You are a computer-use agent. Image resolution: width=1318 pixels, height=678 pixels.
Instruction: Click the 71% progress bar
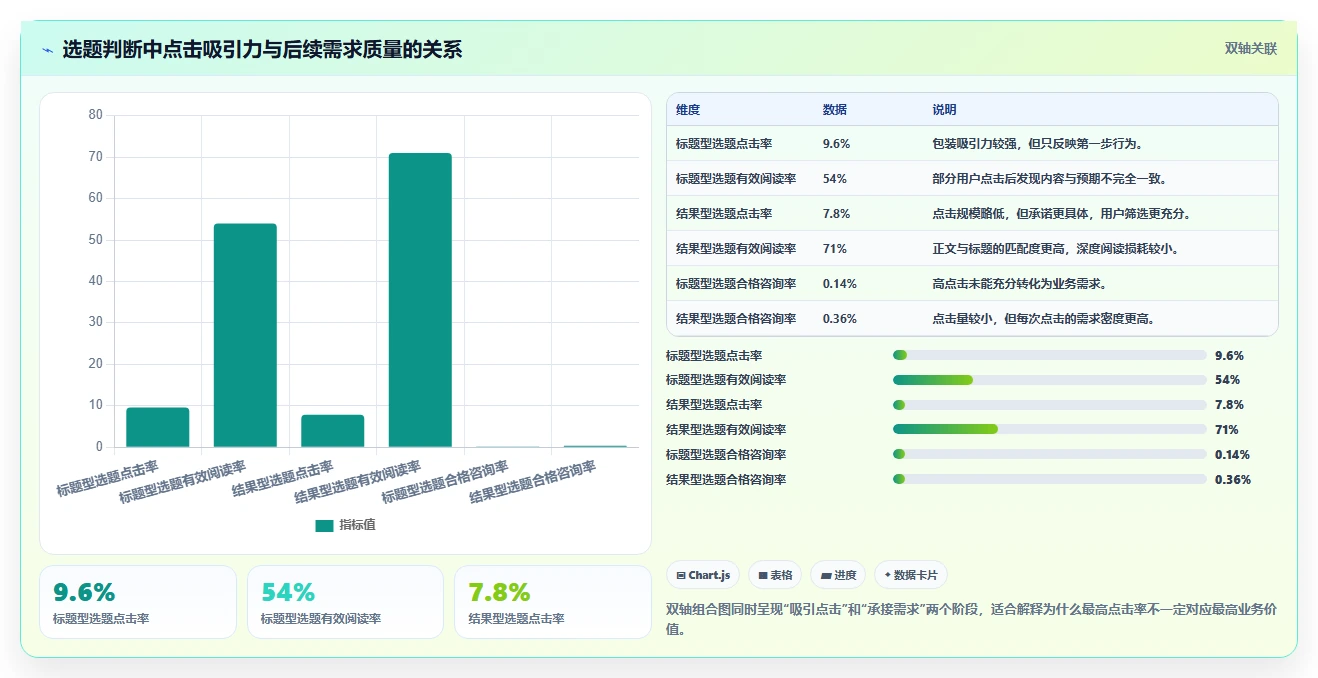pyautogui.click(x=1049, y=430)
